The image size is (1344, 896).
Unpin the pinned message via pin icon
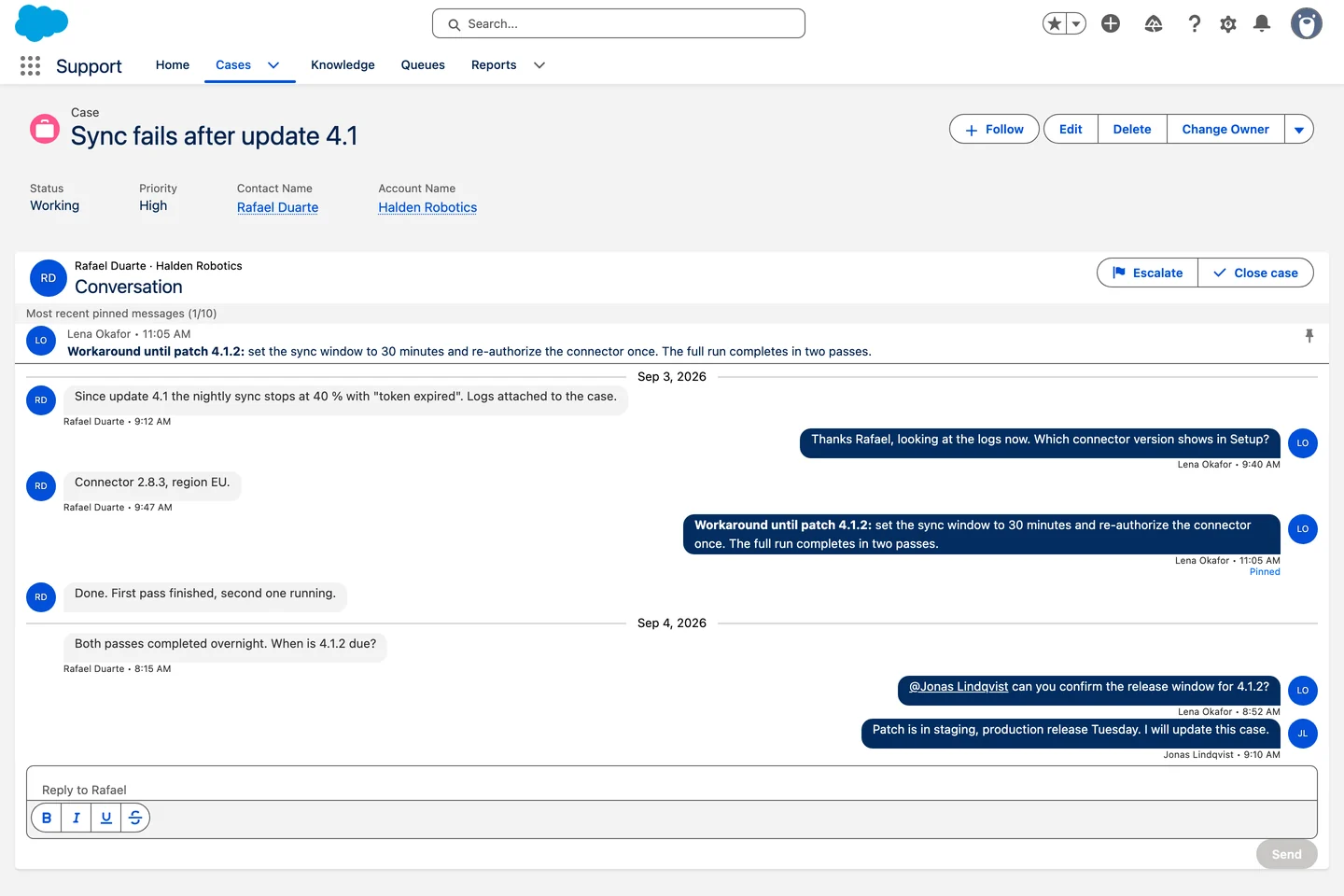click(1309, 336)
